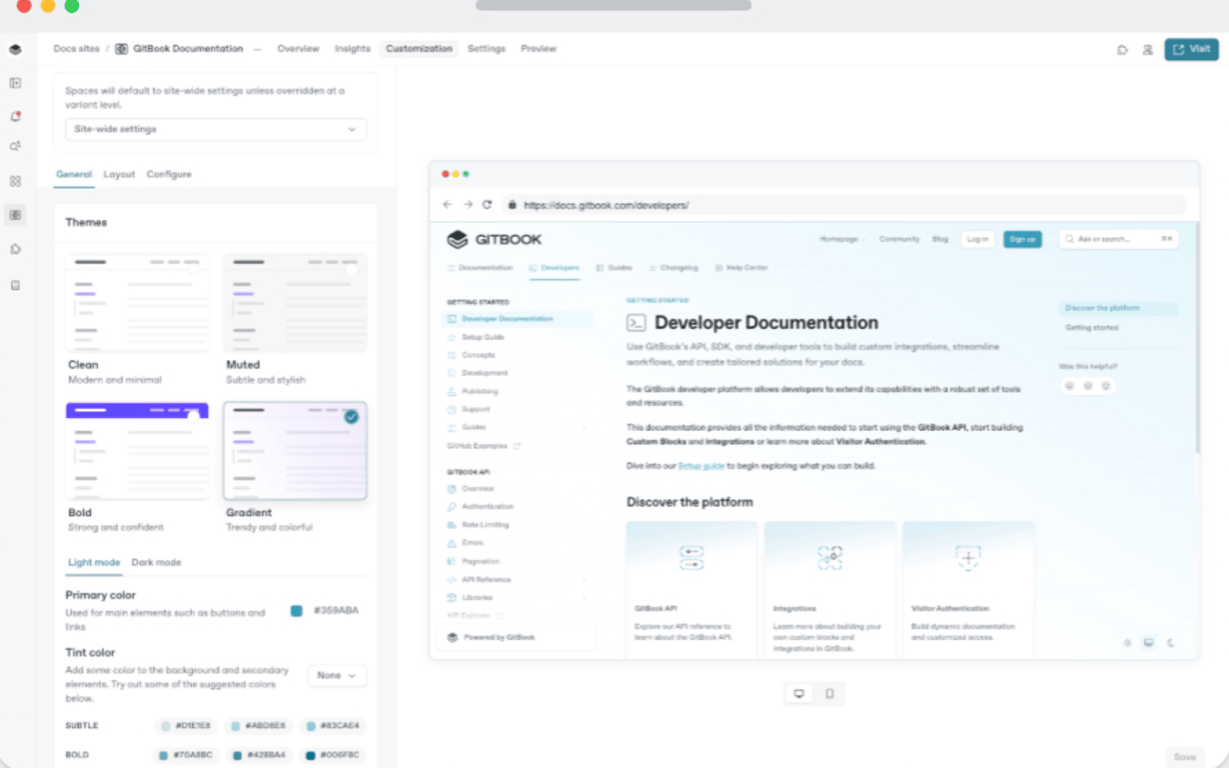
Task: Select the Muted theme card
Action: click(x=295, y=318)
